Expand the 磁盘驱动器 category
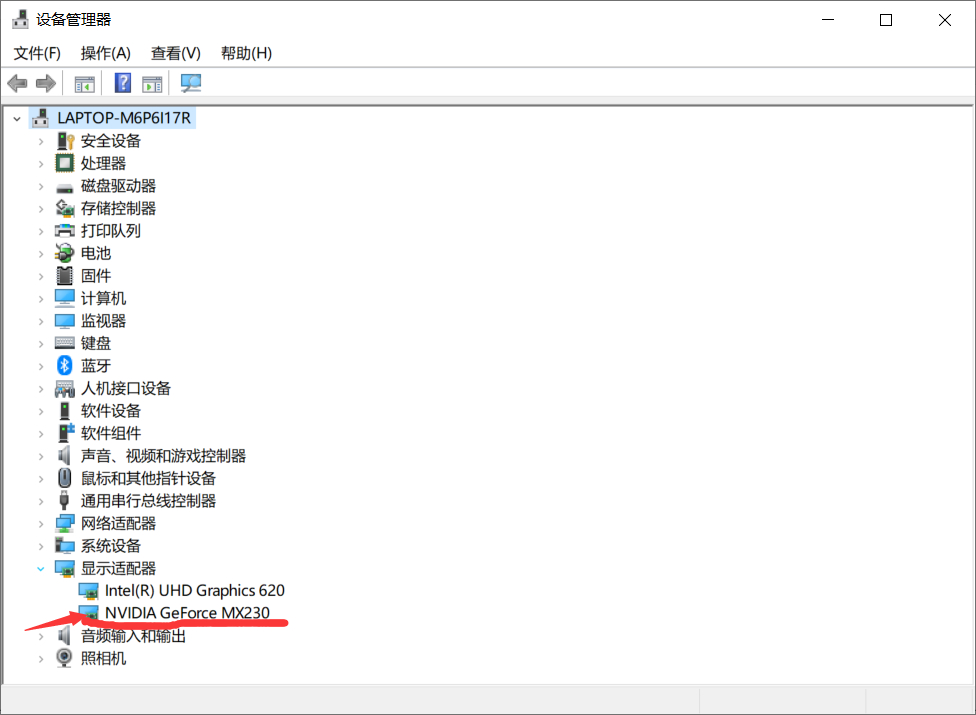The width and height of the screenshot is (976, 715). coord(40,187)
